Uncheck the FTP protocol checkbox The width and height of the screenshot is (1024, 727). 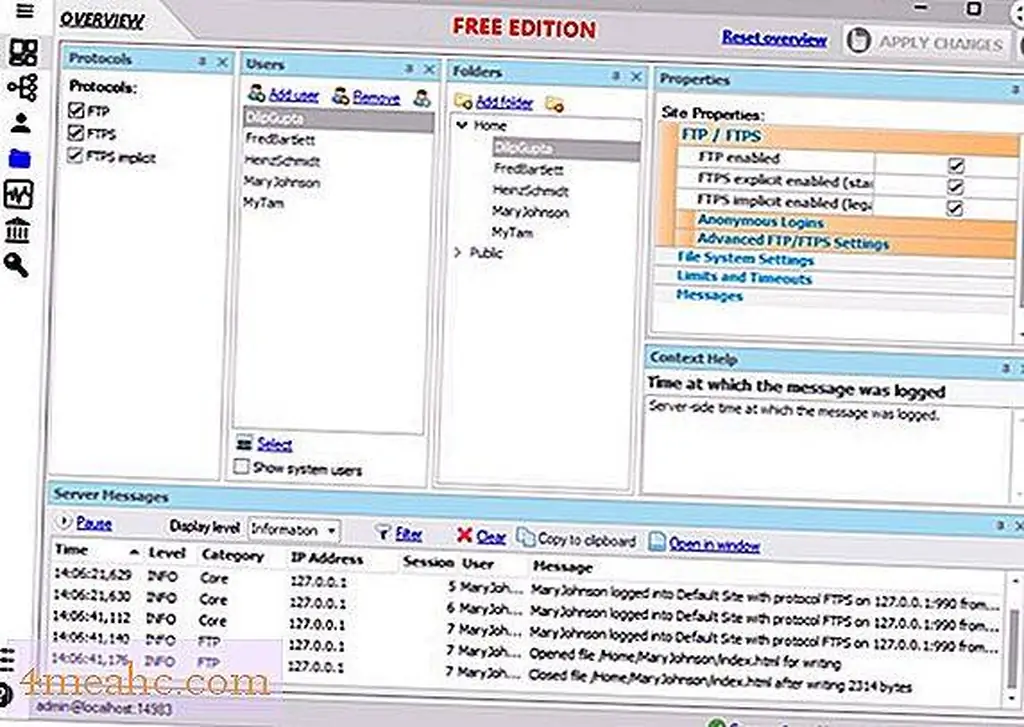point(77,111)
